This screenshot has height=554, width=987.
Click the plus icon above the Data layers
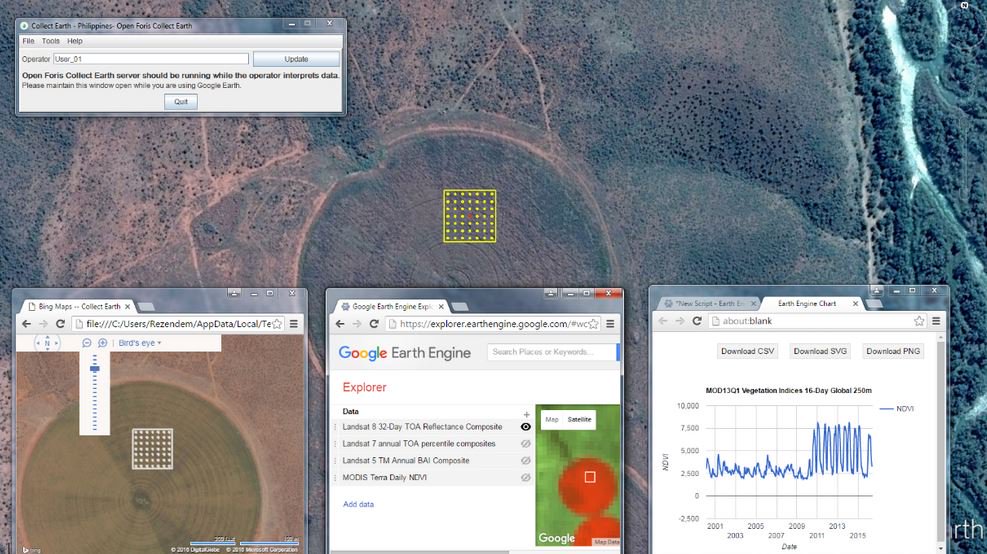tap(526, 414)
